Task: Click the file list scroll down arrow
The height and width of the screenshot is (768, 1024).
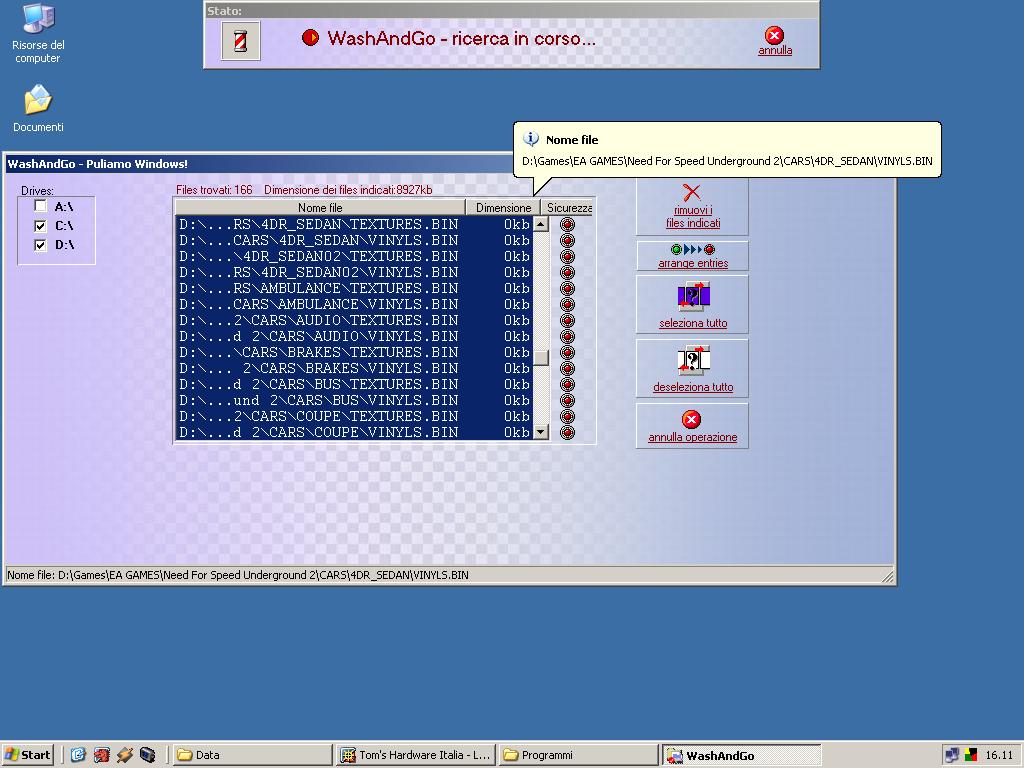Action: (x=541, y=432)
